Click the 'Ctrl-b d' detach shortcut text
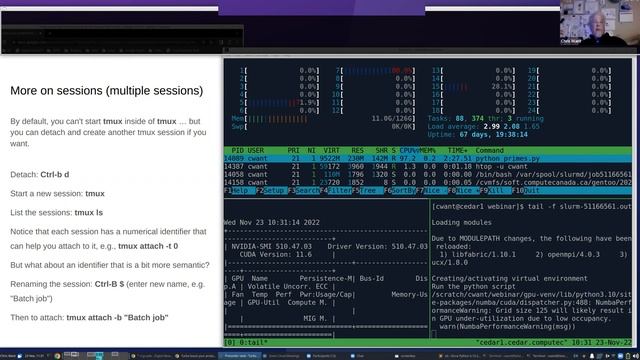 [55, 175]
